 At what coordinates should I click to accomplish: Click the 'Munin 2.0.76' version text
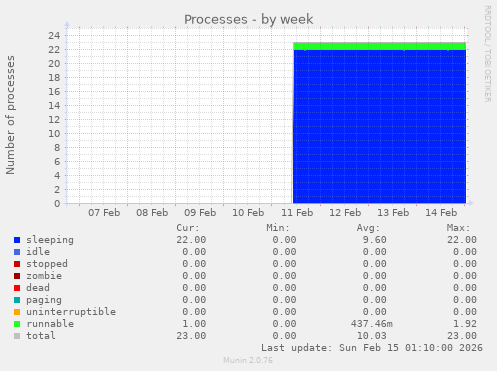pyautogui.click(x=248, y=360)
